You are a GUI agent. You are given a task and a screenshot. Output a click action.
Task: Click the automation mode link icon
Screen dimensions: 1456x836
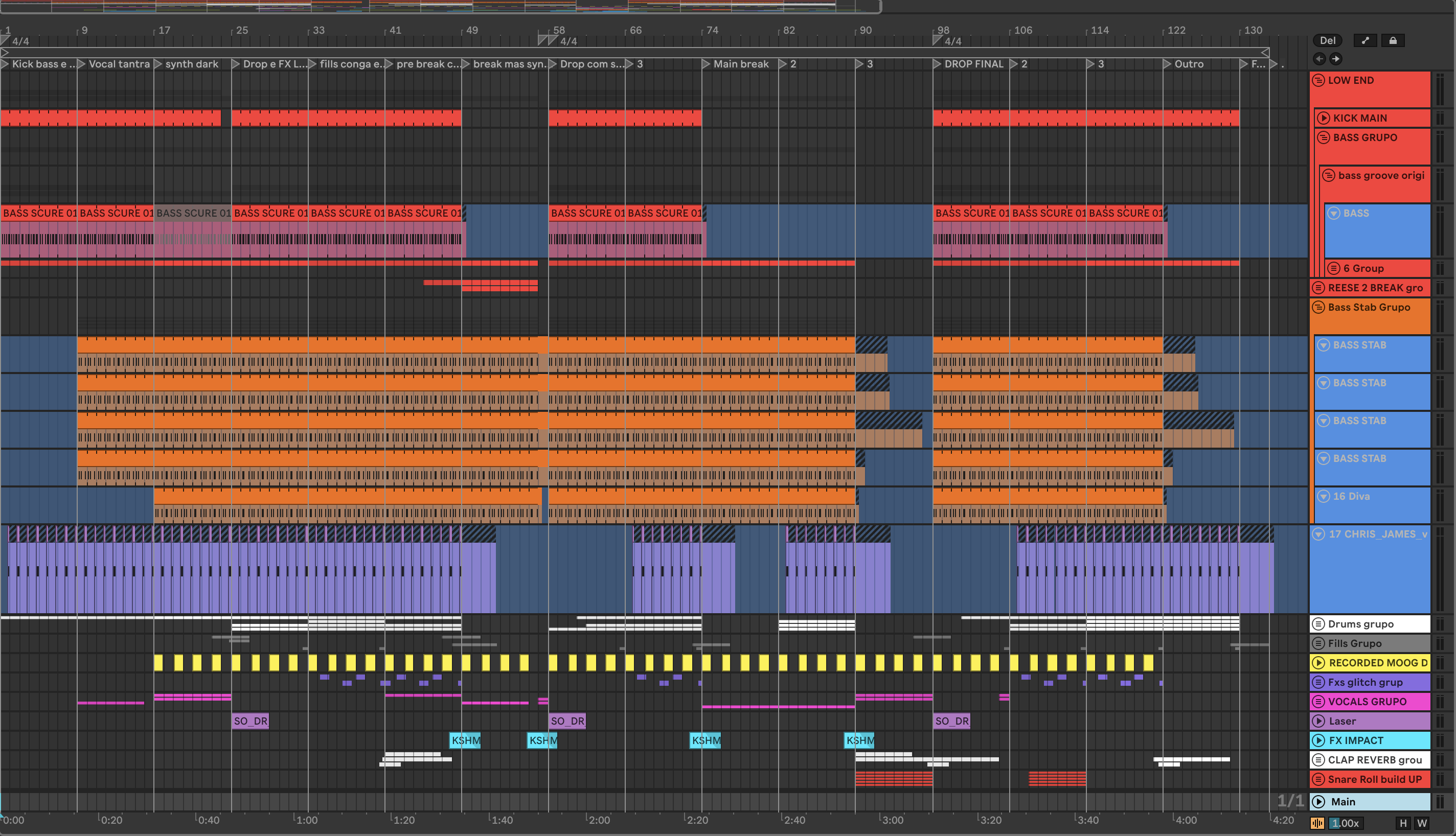pyautogui.click(x=1364, y=40)
